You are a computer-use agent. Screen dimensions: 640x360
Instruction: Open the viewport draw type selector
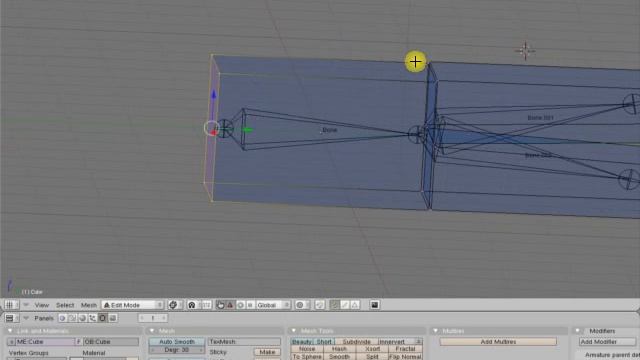click(175, 305)
